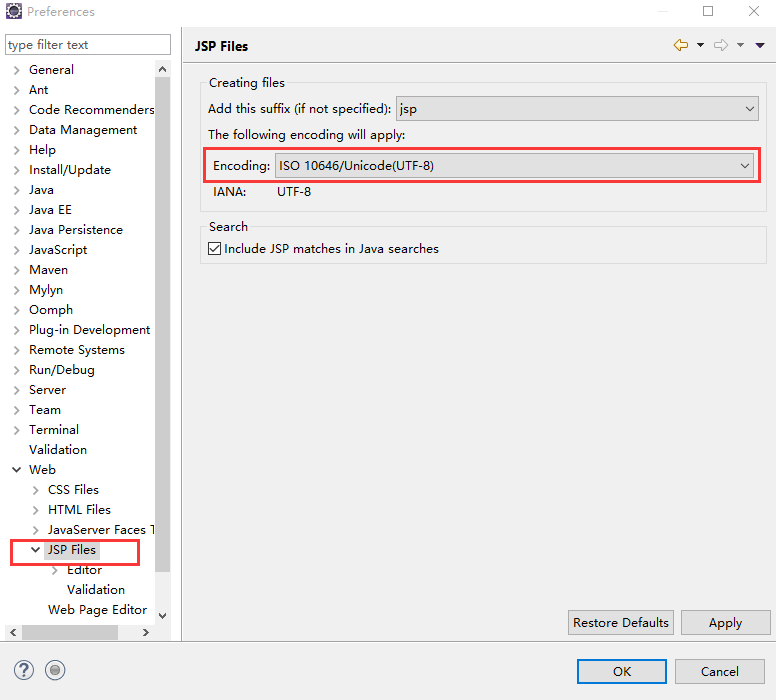Expand the Java EE tree node
The height and width of the screenshot is (700, 776).
click(x=16, y=210)
